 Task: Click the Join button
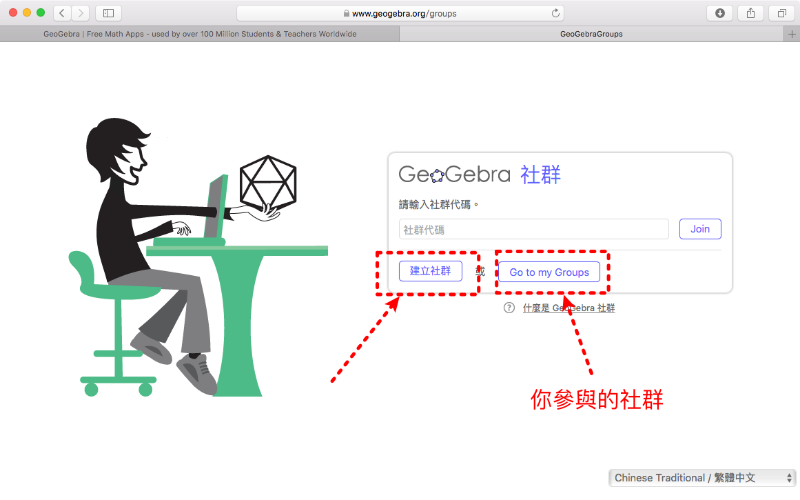tap(700, 229)
